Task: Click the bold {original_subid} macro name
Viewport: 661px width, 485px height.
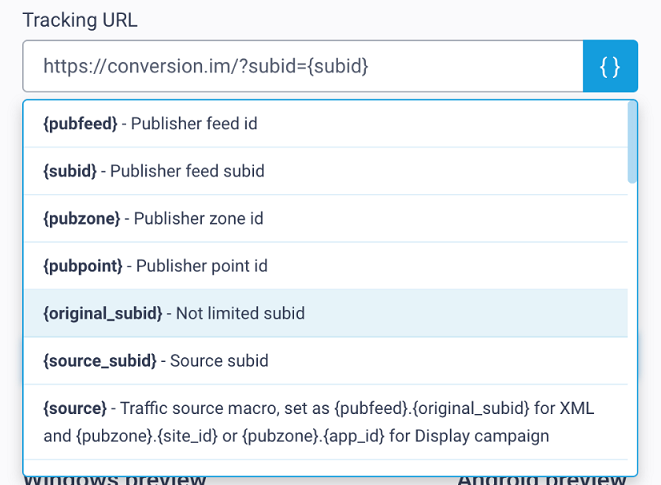Action: (x=102, y=313)
